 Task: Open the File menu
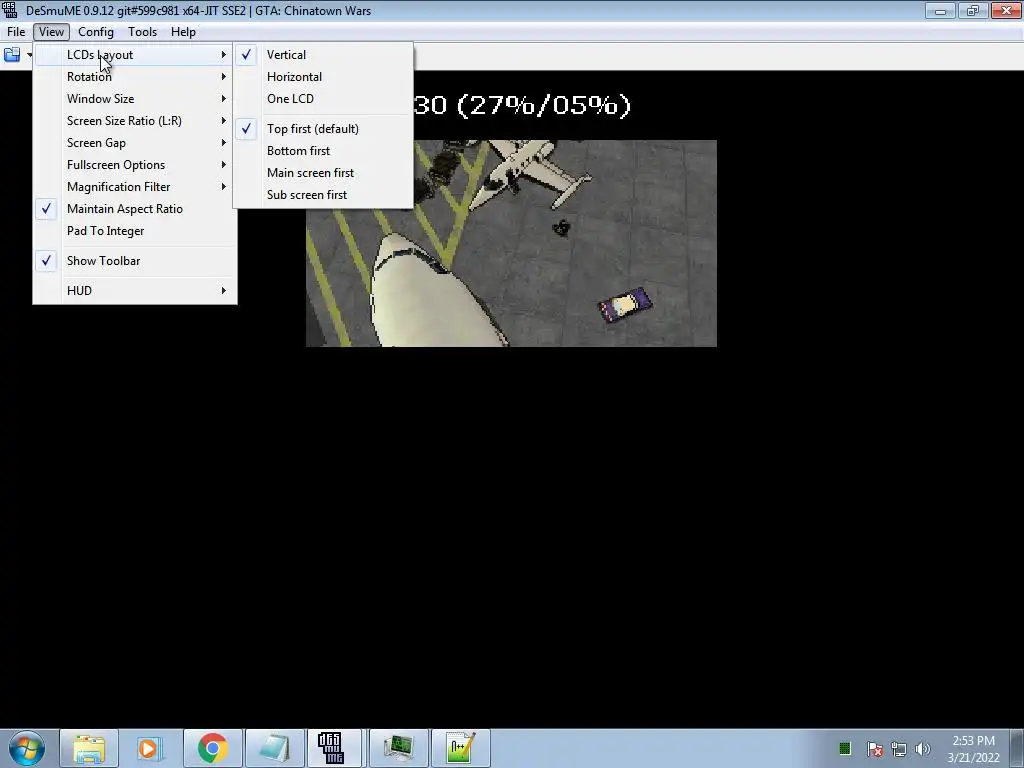coord(16,32)
